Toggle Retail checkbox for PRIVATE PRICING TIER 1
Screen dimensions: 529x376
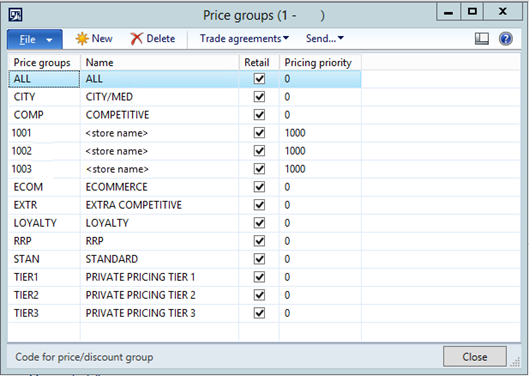click(x=259, y=277)
